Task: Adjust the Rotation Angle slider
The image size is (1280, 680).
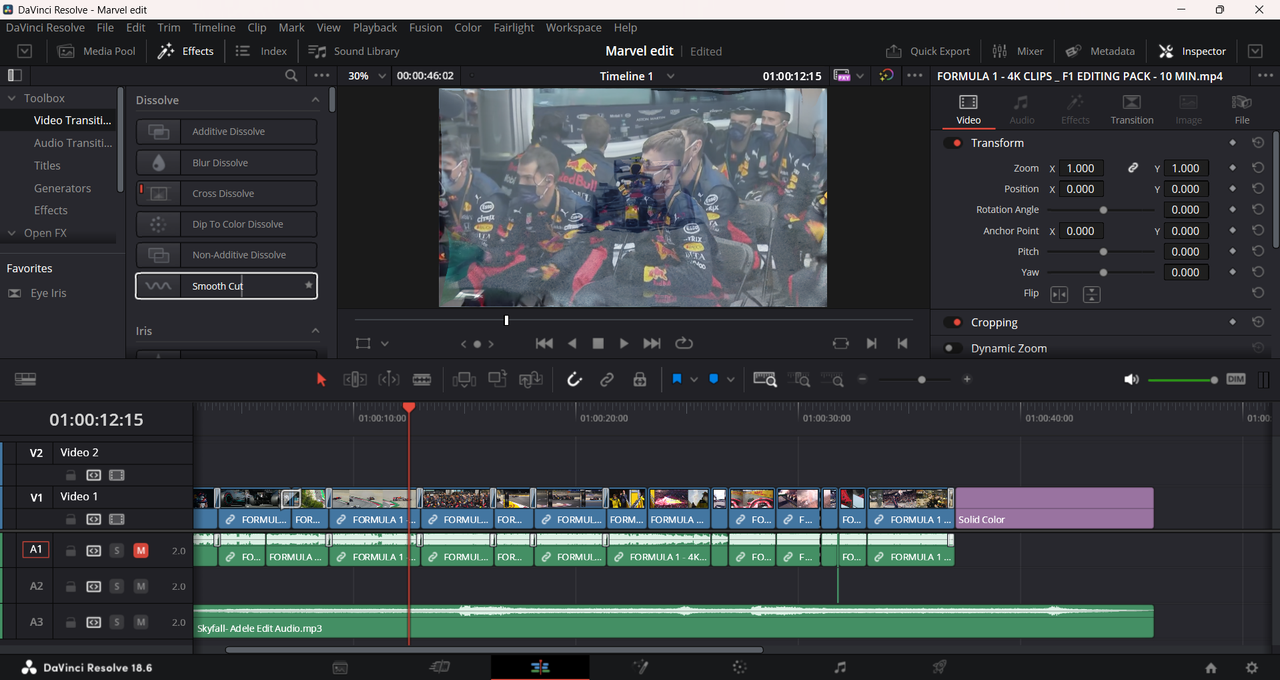Action: (x=1103, y=210)
